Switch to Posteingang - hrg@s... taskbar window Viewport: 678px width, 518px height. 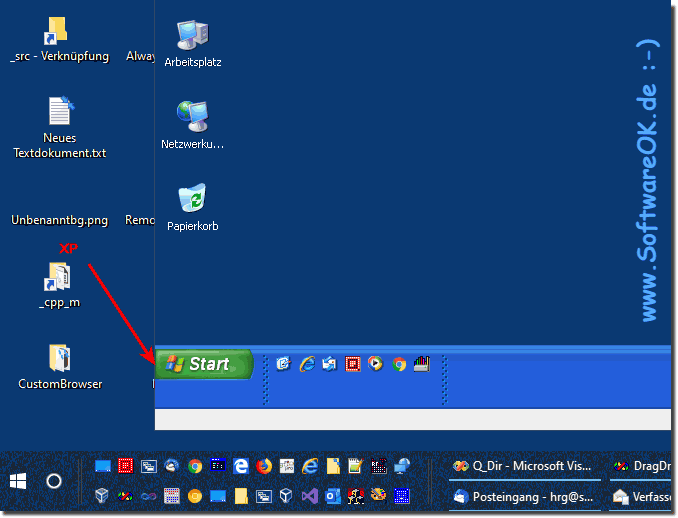[x=524, y=497]
